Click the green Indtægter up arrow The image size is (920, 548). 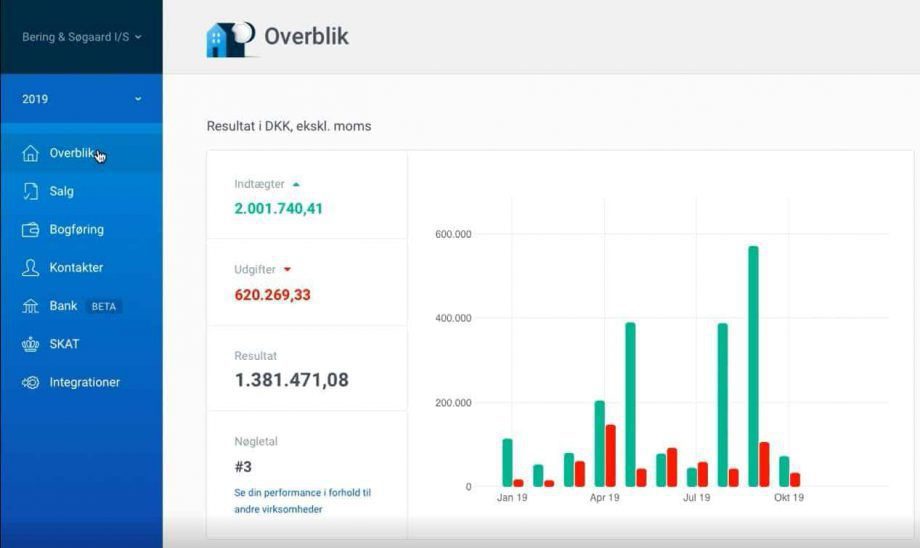pyautogui.click(x=296, y=184)
